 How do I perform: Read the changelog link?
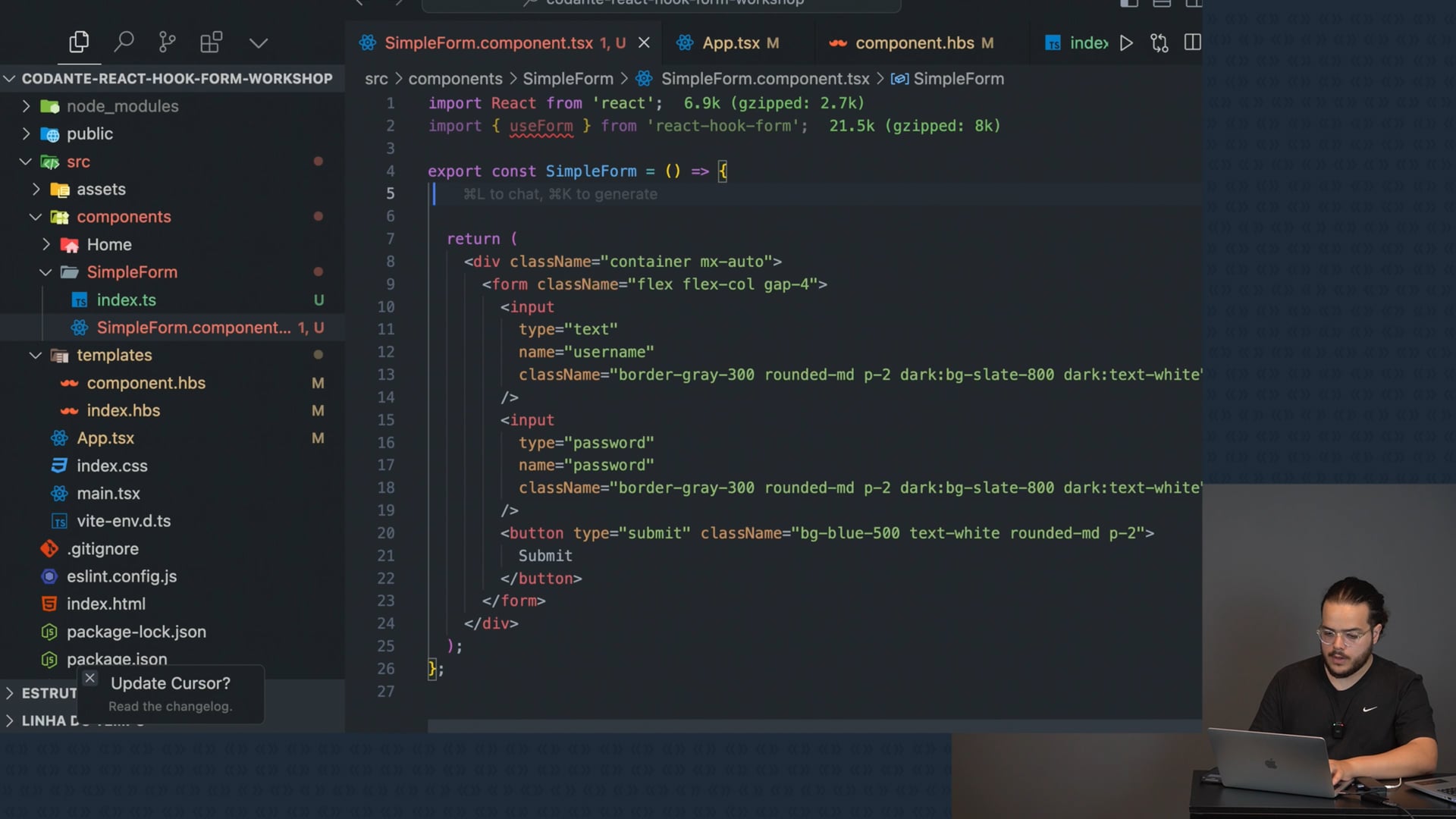point(170,706)
